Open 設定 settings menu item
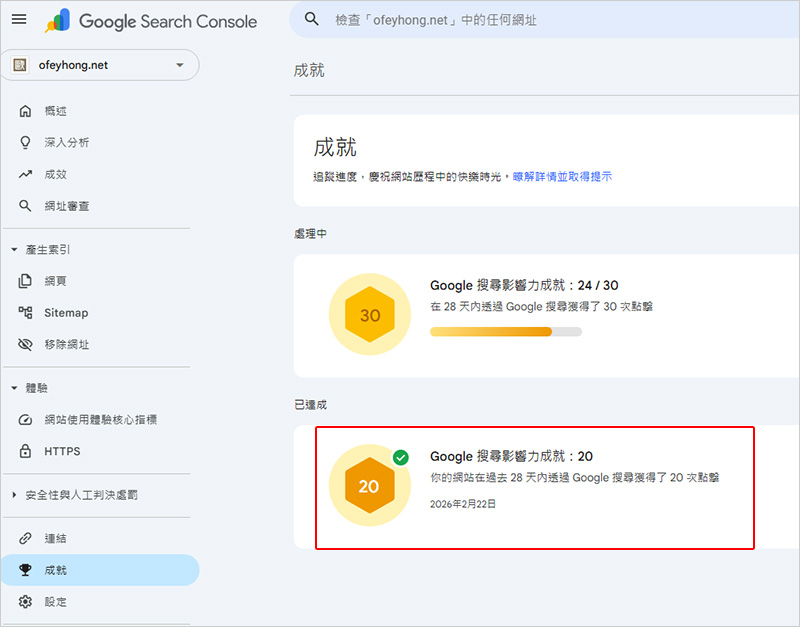Image resolution: width=800 pixels, height=627 pixels. 56,602
